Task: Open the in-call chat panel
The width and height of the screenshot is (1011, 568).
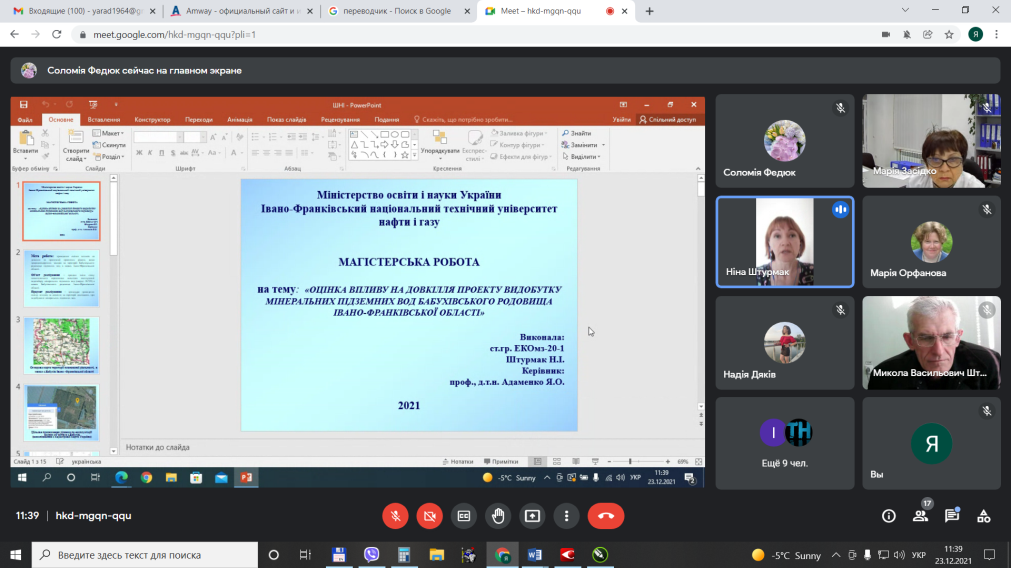Action: 952,516
